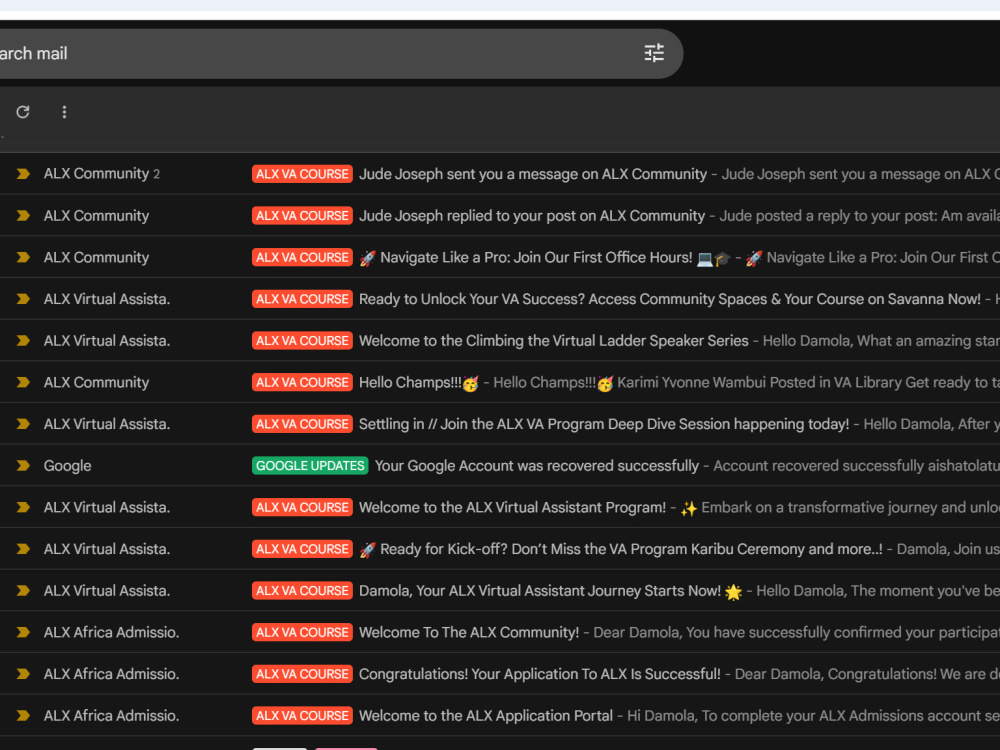The image size is (1000, 750).
Task: Click the GOOGLE UPDATES label tag
Action: click(310, 466)
